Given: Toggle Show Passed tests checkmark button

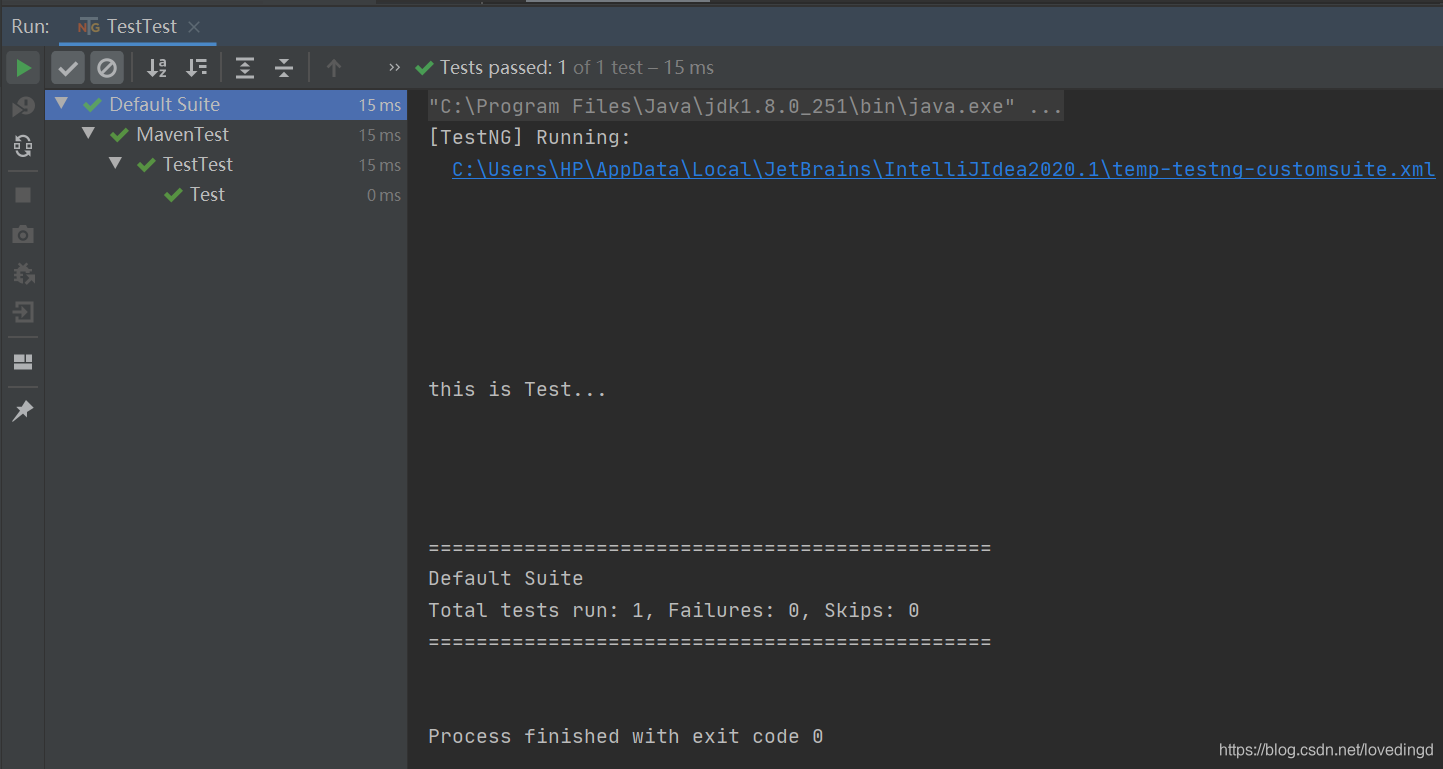Looking at the screenshot, I should click(x=68, y=68).
